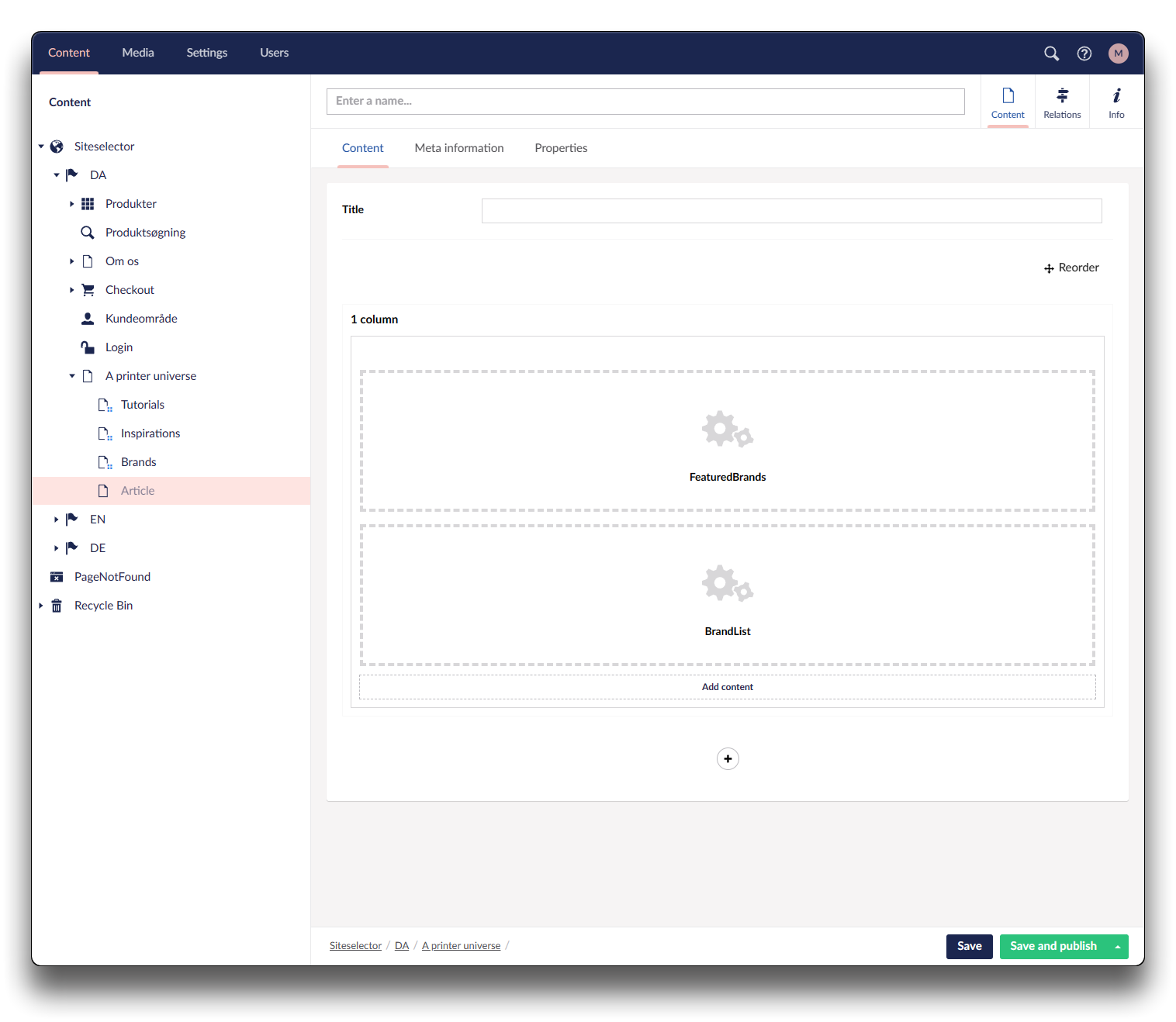Image resolution: width=1176 pixels, height=1022 pixels.
Task: Expand the EN language node
Action: (x=57, y=520)
